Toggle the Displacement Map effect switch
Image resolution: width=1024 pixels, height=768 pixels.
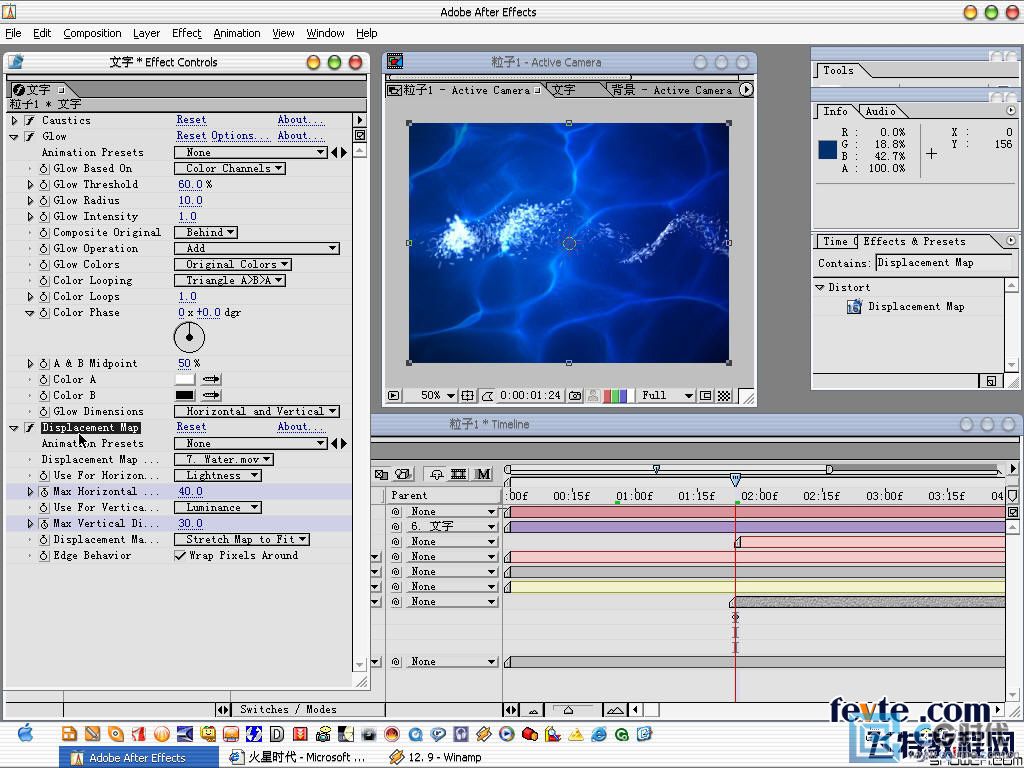click(29, 428)
